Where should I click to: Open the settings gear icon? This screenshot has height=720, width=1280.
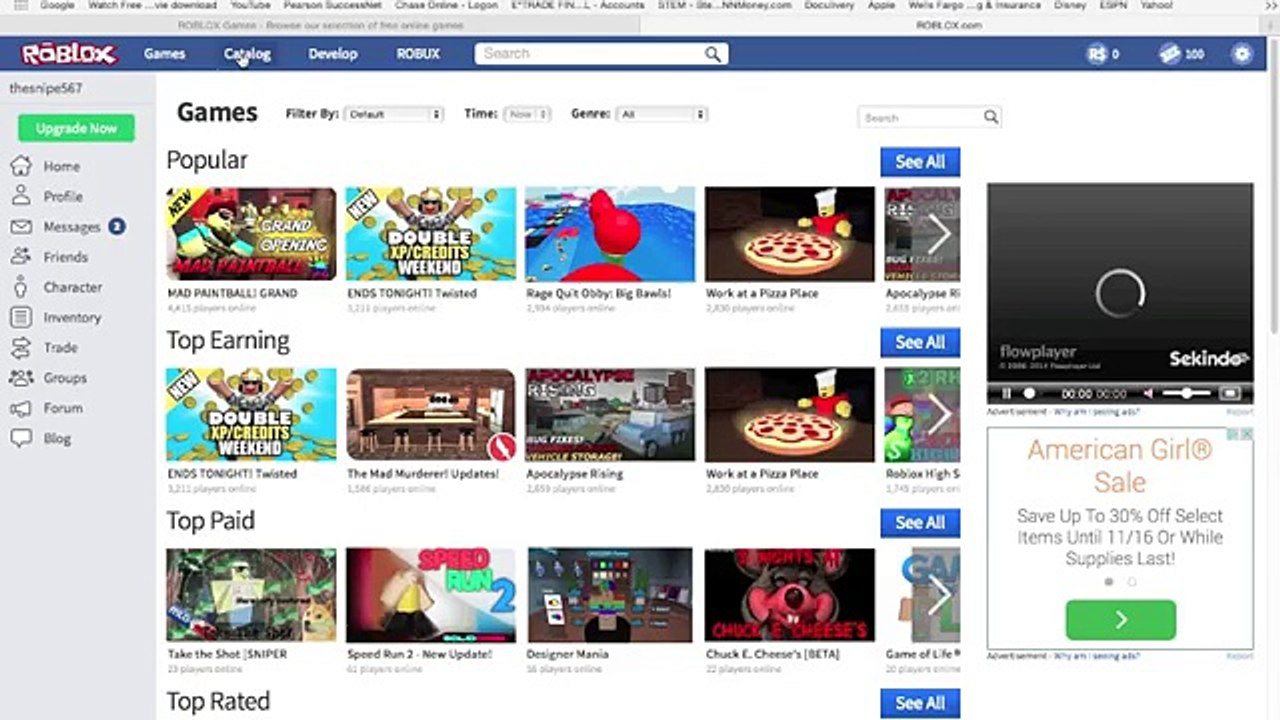(x=1242, y=54)
